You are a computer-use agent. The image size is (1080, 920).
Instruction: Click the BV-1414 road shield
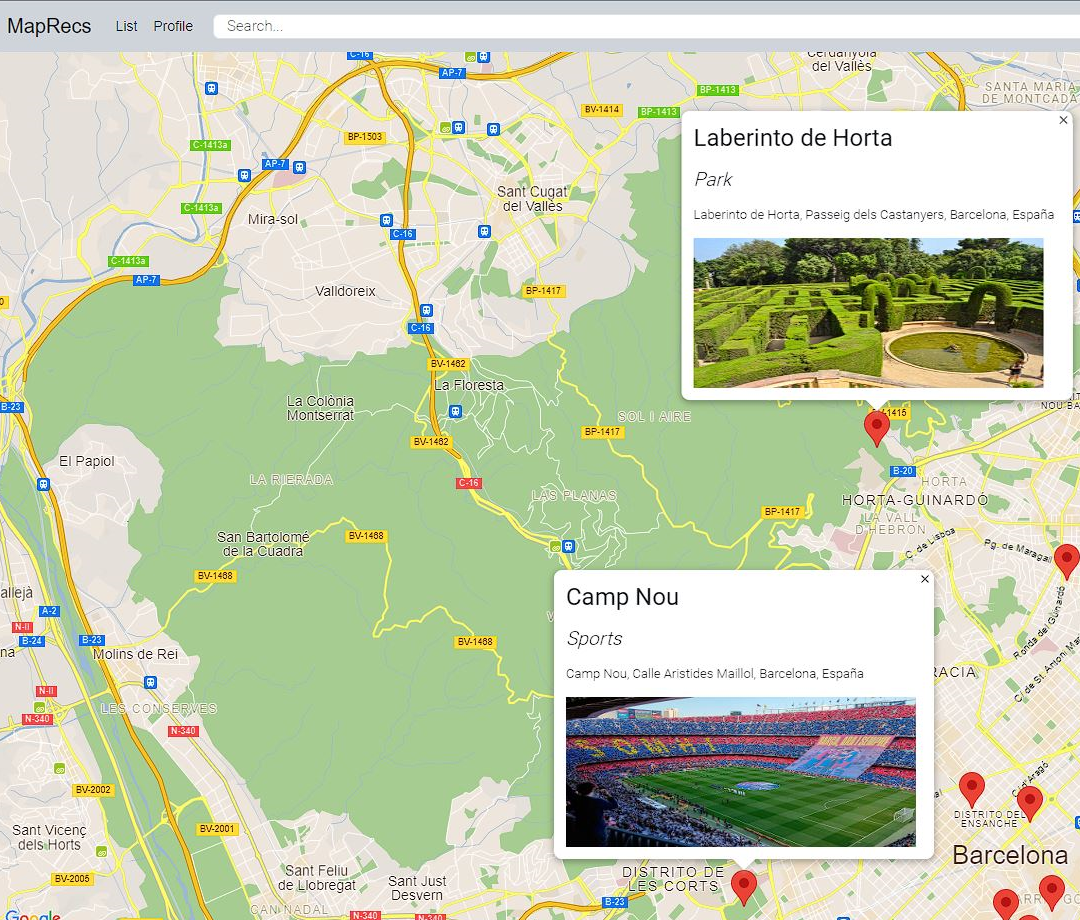click(601, 109)
